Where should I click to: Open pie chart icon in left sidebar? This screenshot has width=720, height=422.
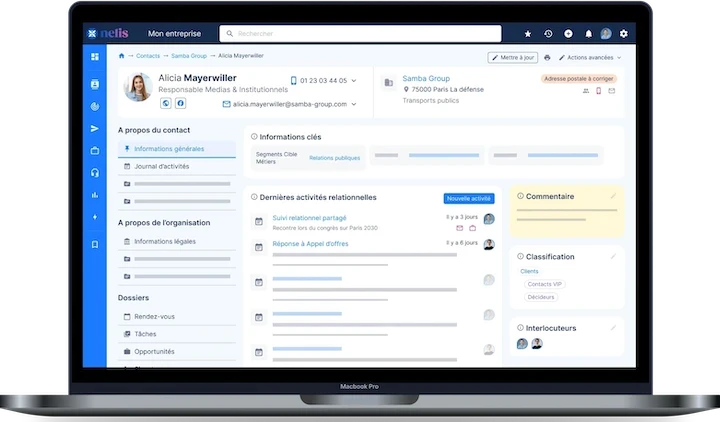tap(95, 106)
